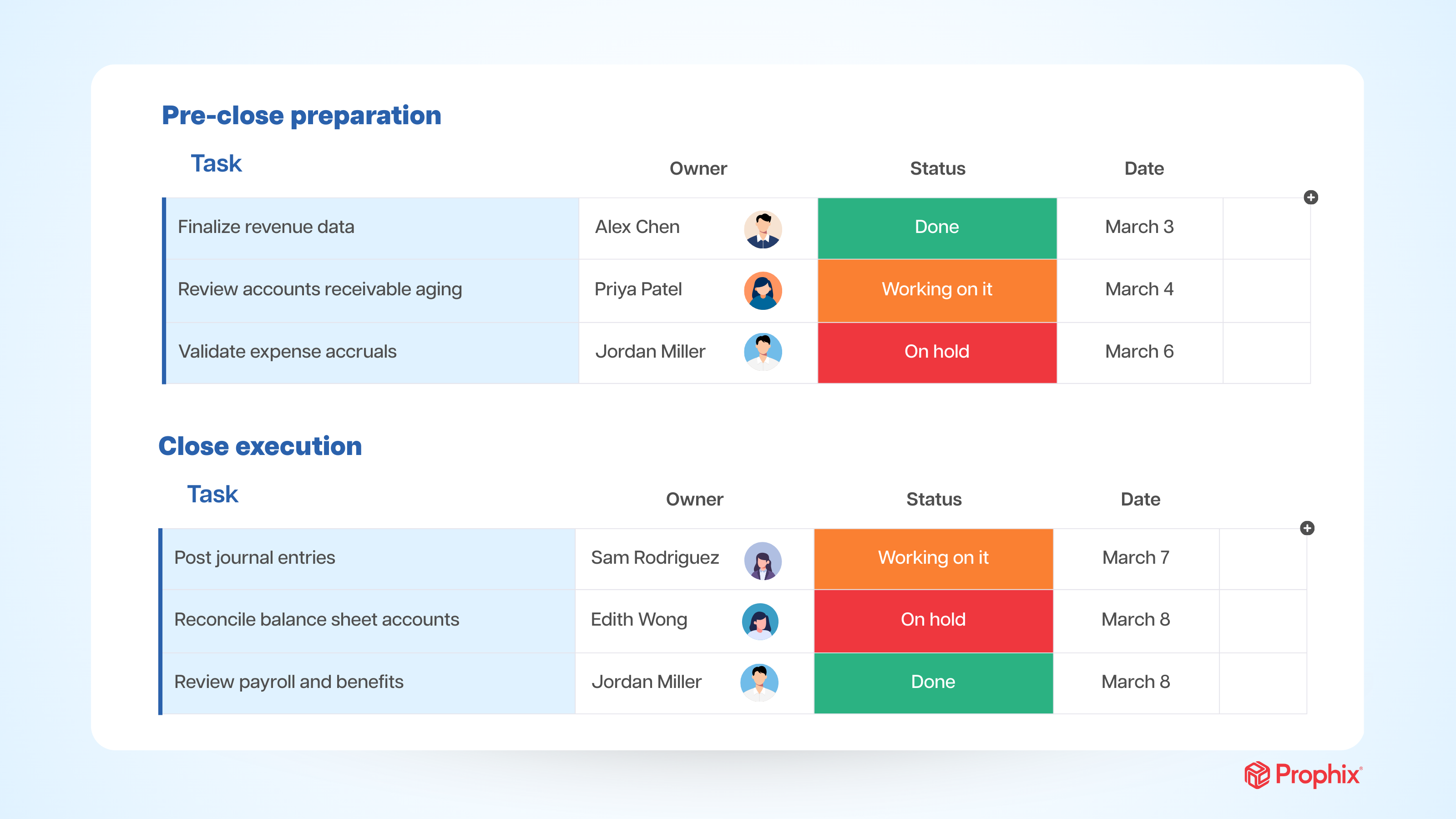Viewport: 1456px width, 819px height.
Task: Open the On hold status selector for Reconcile balance sheet accounts
Action: [933, 621]
